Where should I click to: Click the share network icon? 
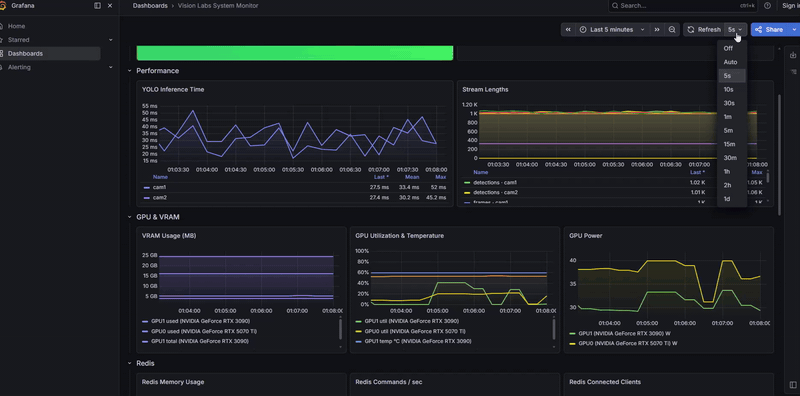pyautogui.click(x=758, y=30)
